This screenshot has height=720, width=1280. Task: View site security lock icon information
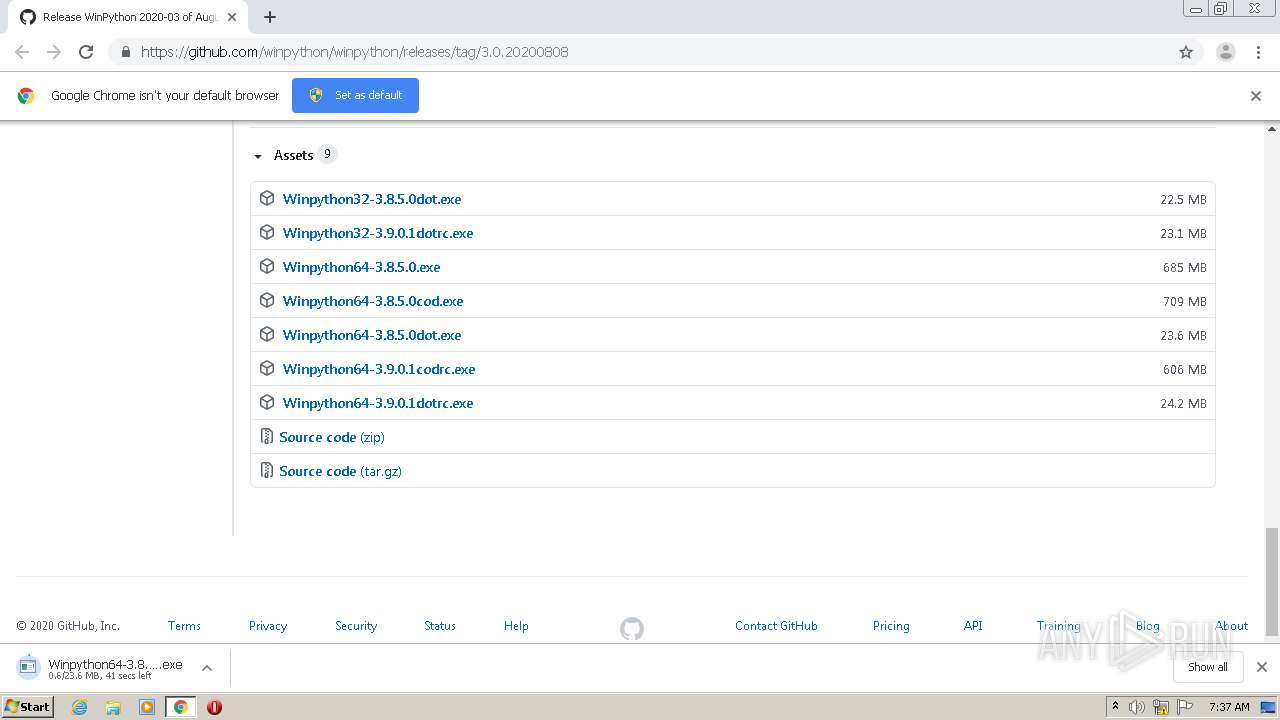click(125, 52)
